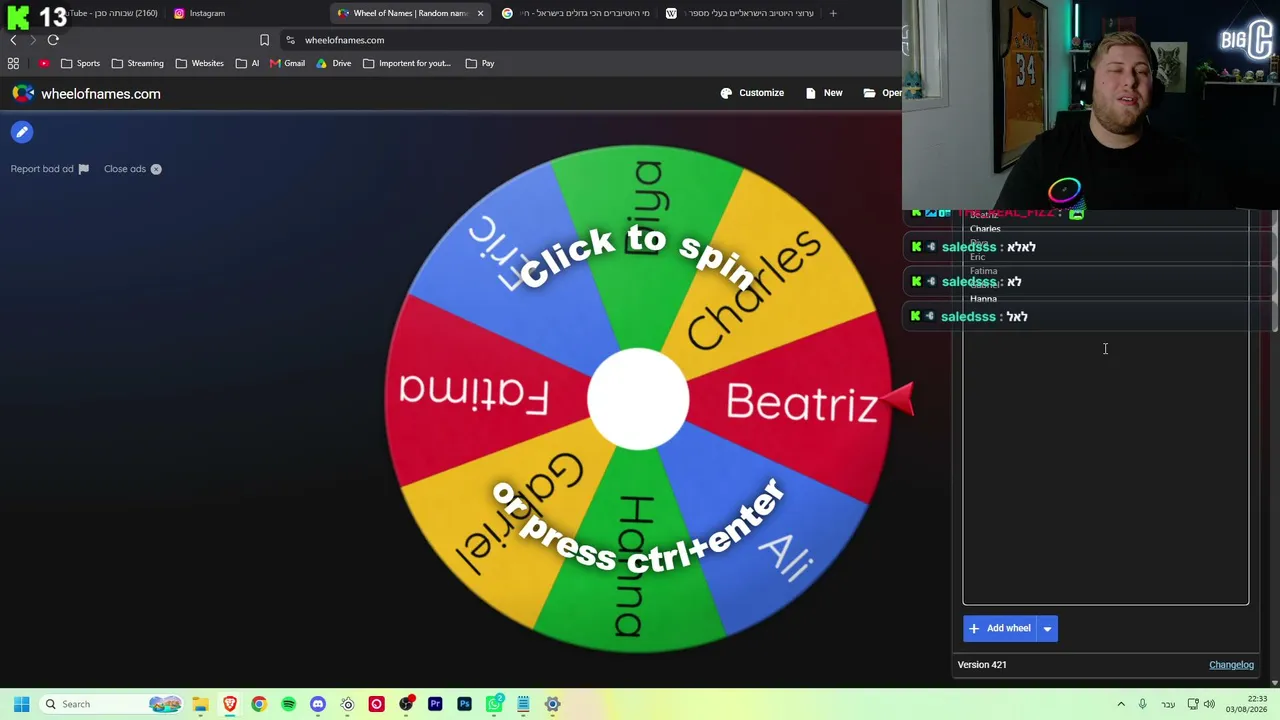Switch to the Wikipedia tab
Viewport: 1280px width, 720px height.
[x=740, y=13]
